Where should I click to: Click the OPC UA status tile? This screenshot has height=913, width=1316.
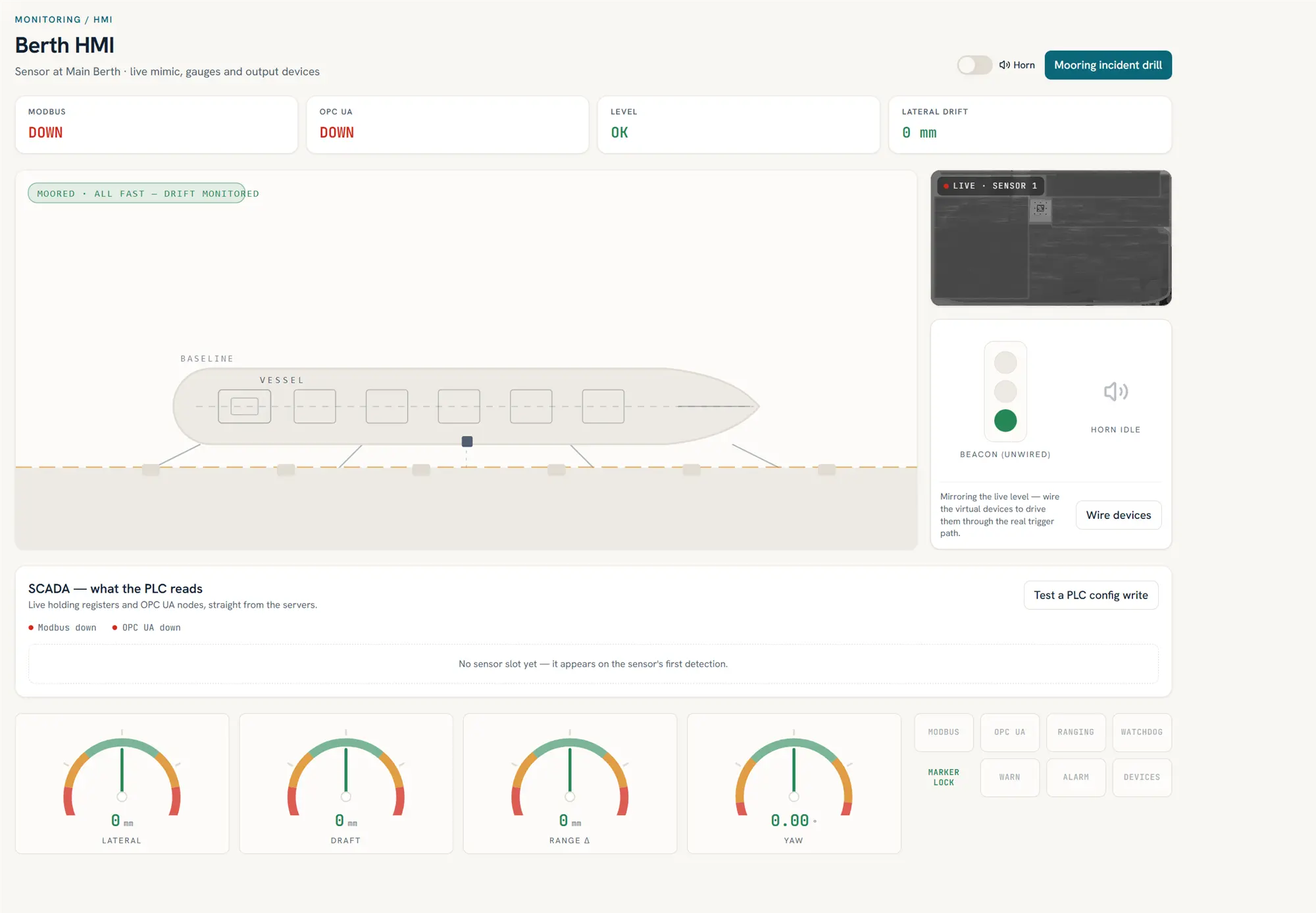[1010, 732]
